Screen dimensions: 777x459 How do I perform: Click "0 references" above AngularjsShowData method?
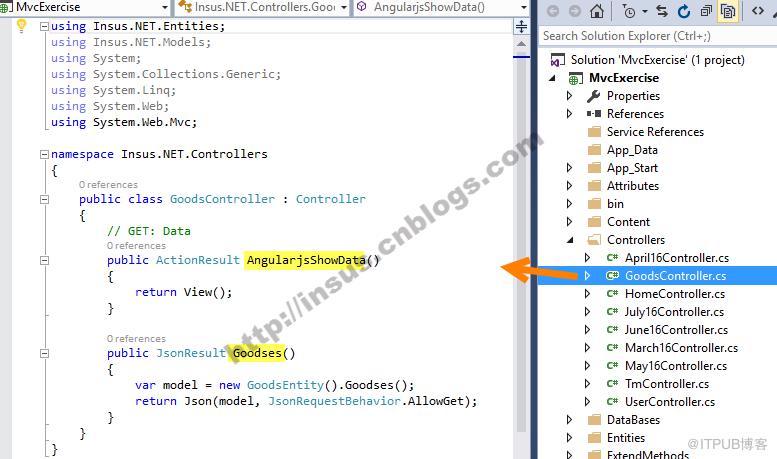click(136, 246)
